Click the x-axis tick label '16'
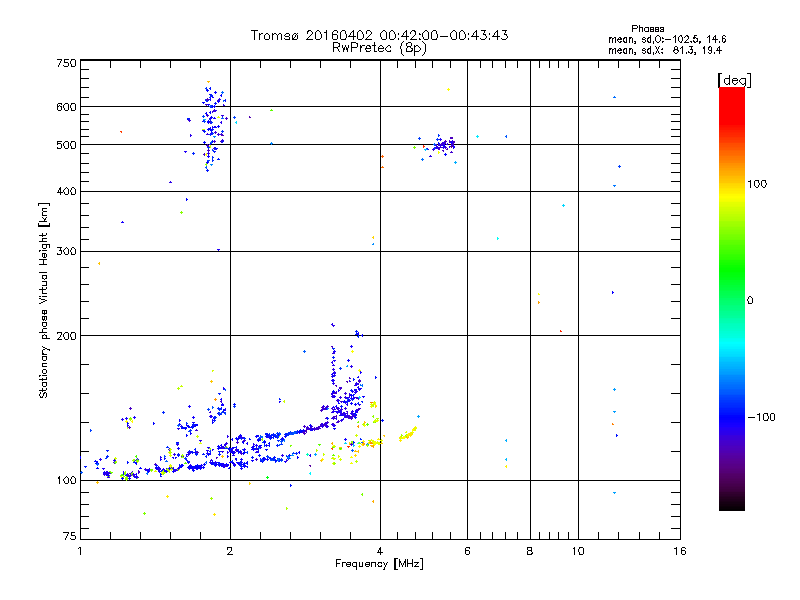 680,551
